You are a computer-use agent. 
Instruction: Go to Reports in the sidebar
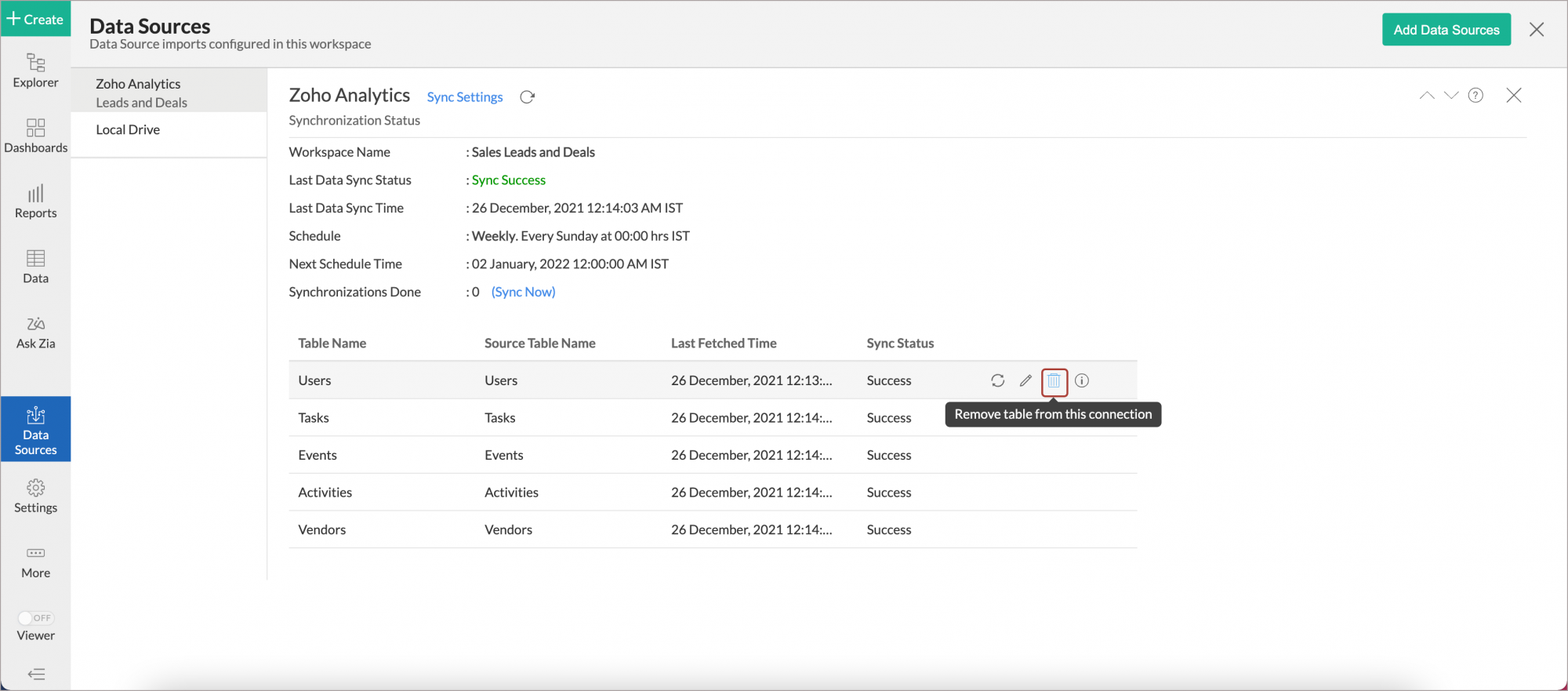click(x=35, y=201)
